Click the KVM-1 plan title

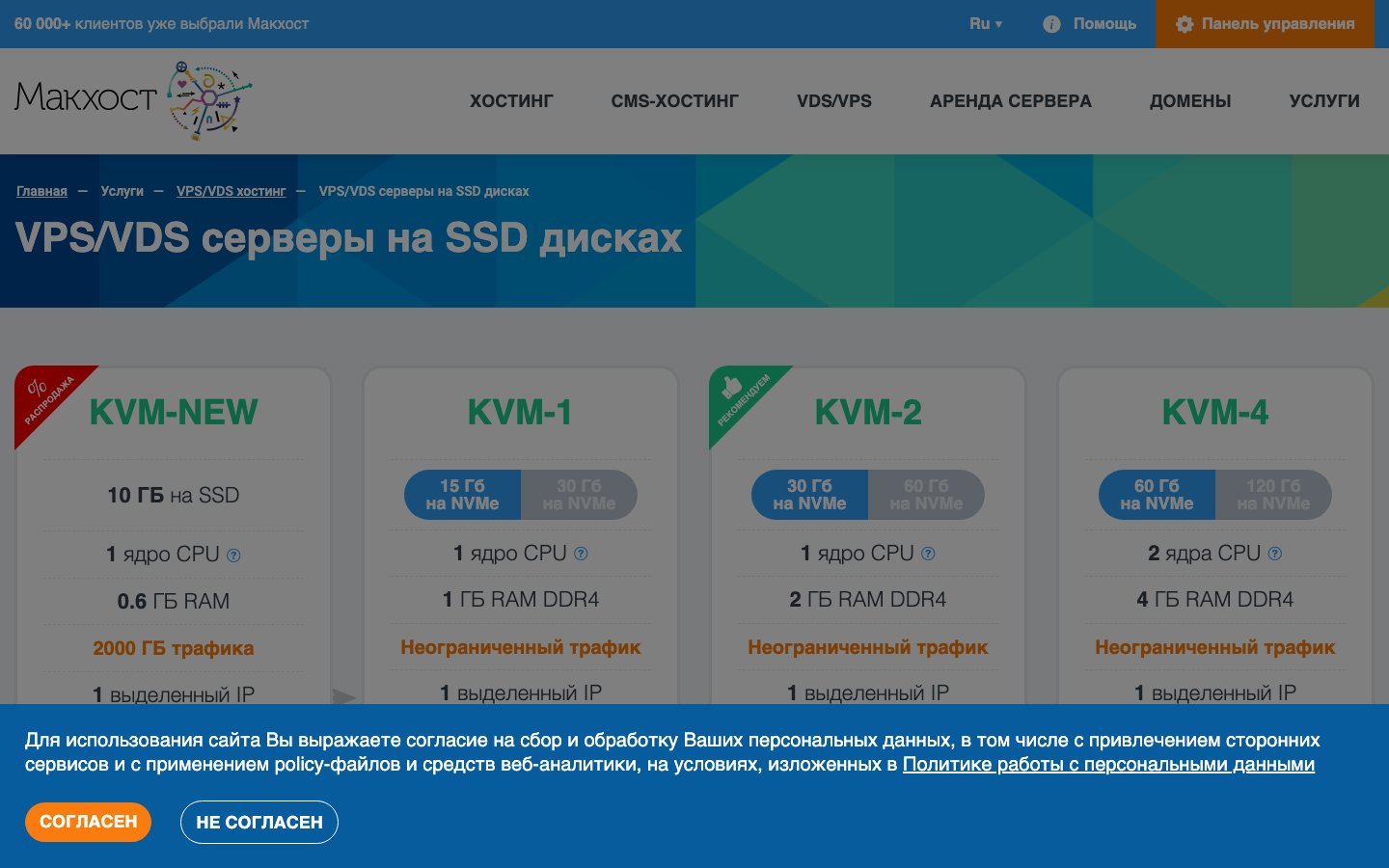click(521, 413)
